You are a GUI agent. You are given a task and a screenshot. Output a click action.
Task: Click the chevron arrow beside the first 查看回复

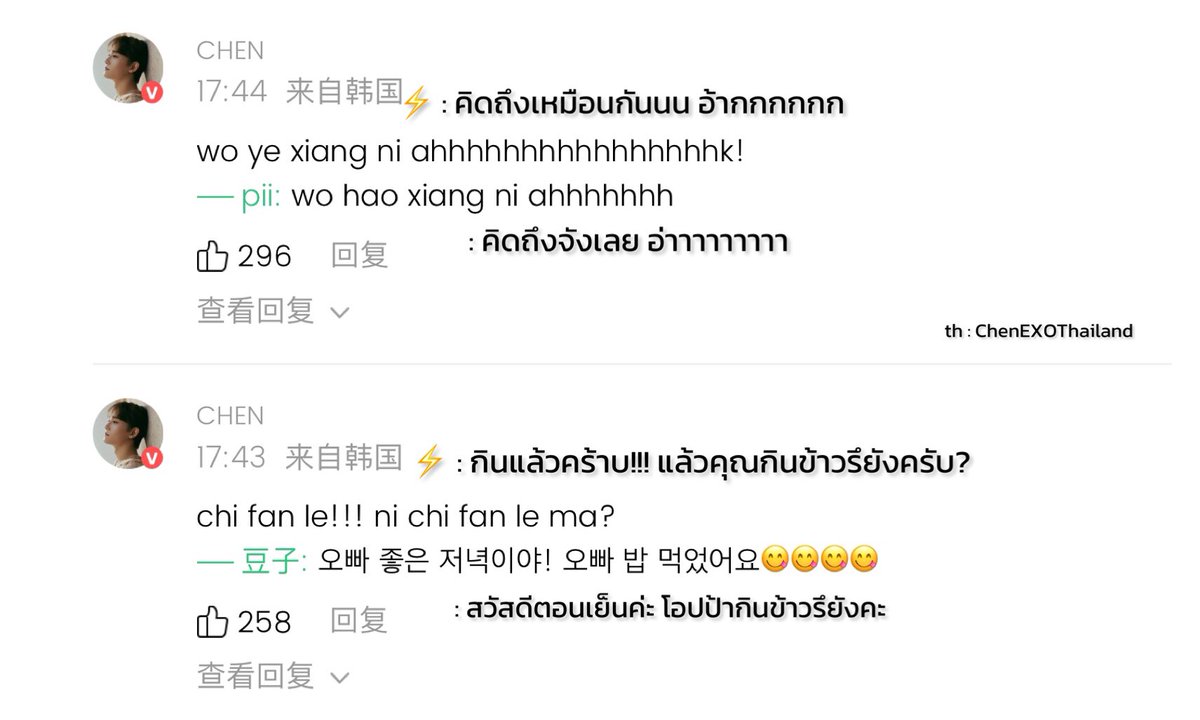coord(339,313)
